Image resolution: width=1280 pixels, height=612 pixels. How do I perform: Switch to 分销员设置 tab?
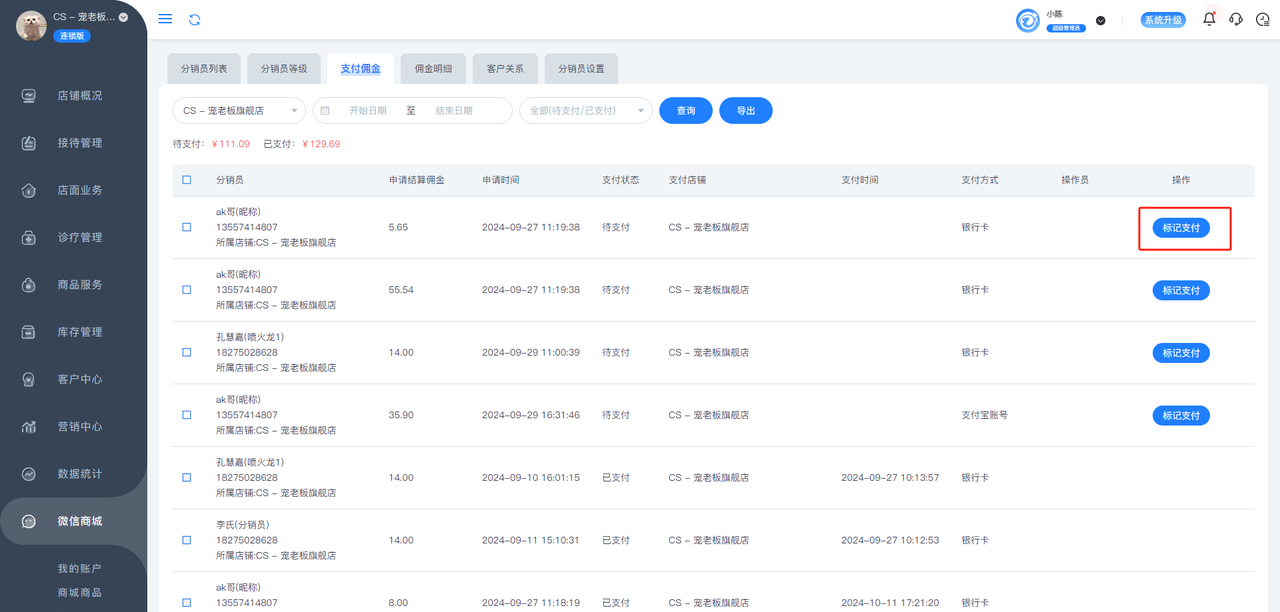(581, 69)
